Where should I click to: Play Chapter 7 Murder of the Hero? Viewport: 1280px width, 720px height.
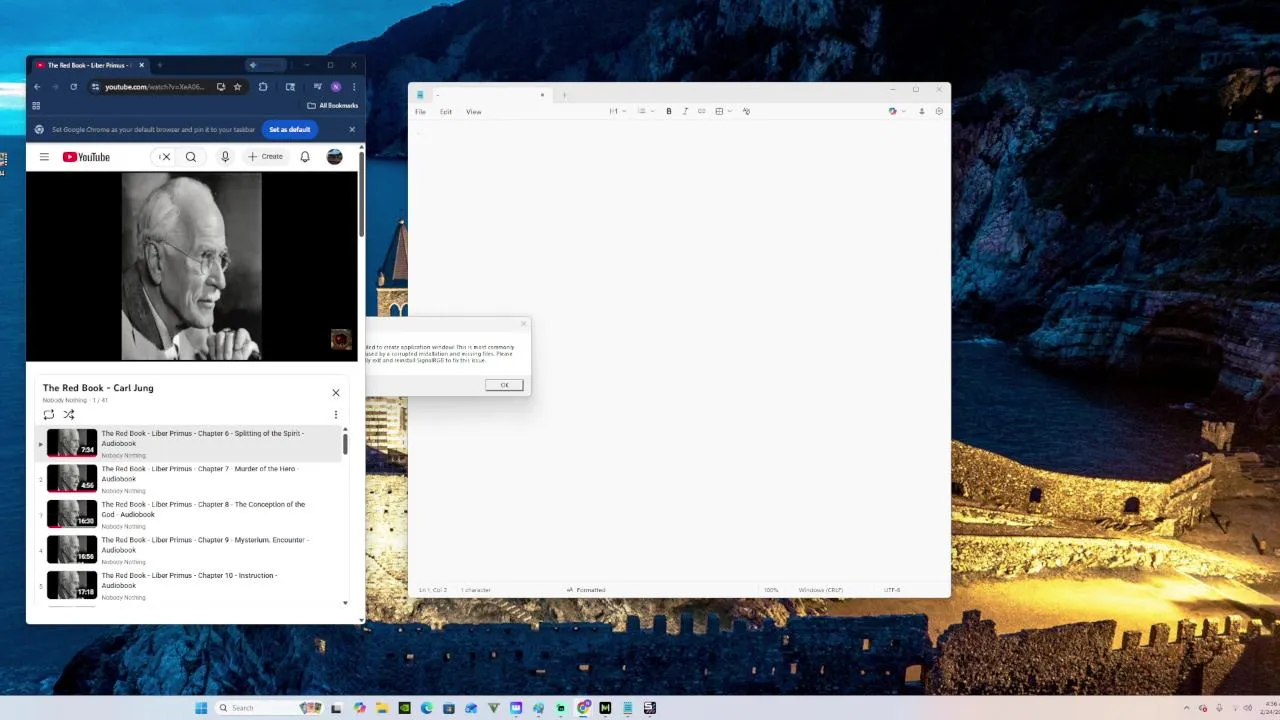tap(190, 479)
